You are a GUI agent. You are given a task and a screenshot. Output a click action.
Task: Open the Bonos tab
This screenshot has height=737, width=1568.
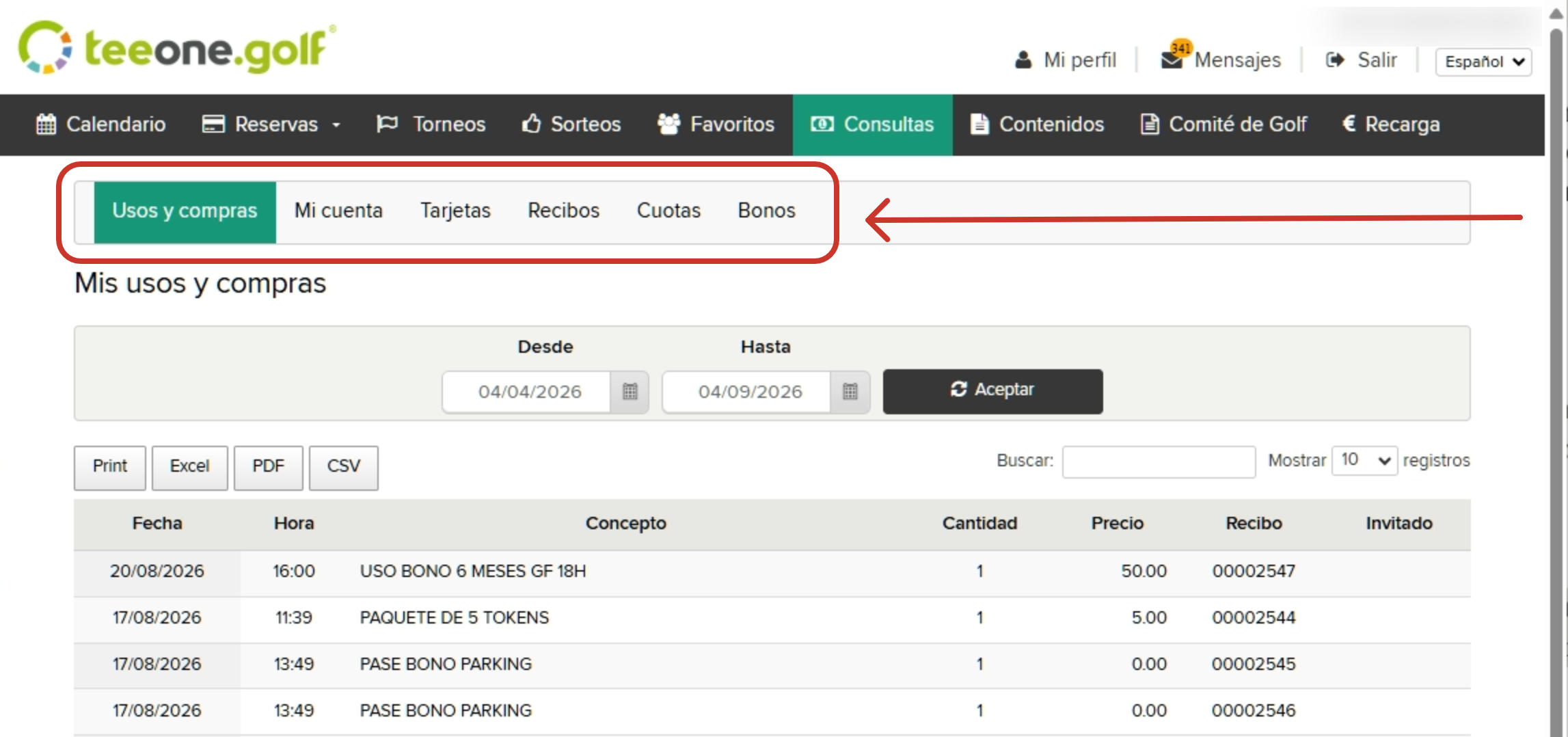click(766, 211)
